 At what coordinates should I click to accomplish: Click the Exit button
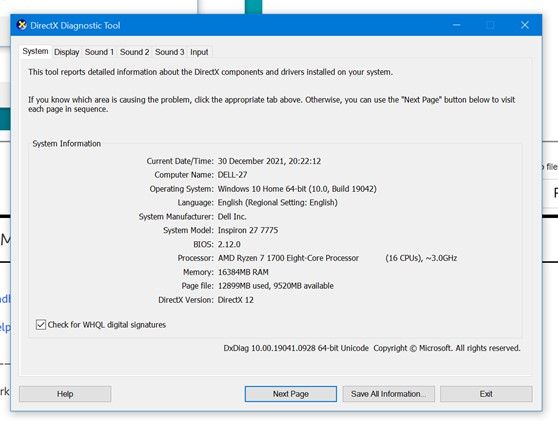coord(486,394)
